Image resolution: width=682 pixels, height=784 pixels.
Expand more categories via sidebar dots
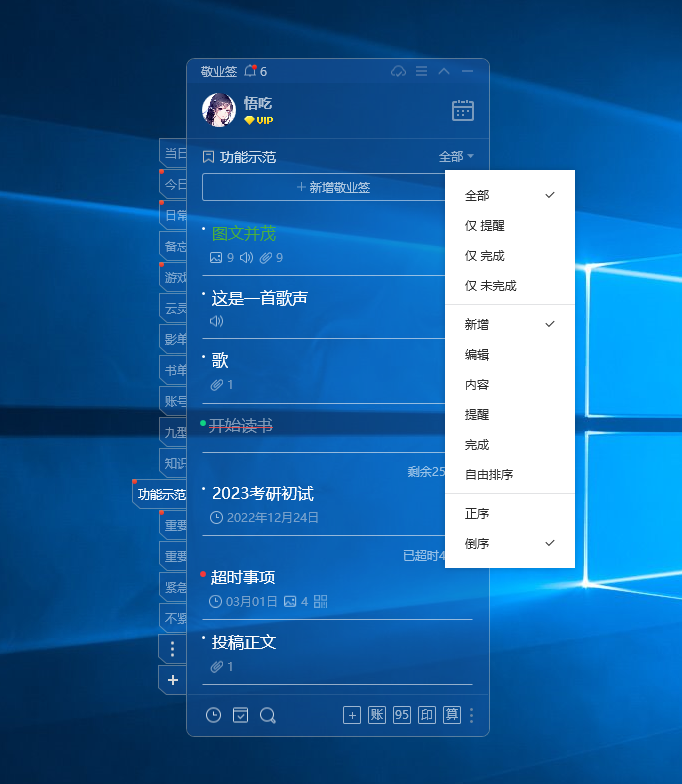click(x=172, y=649)
